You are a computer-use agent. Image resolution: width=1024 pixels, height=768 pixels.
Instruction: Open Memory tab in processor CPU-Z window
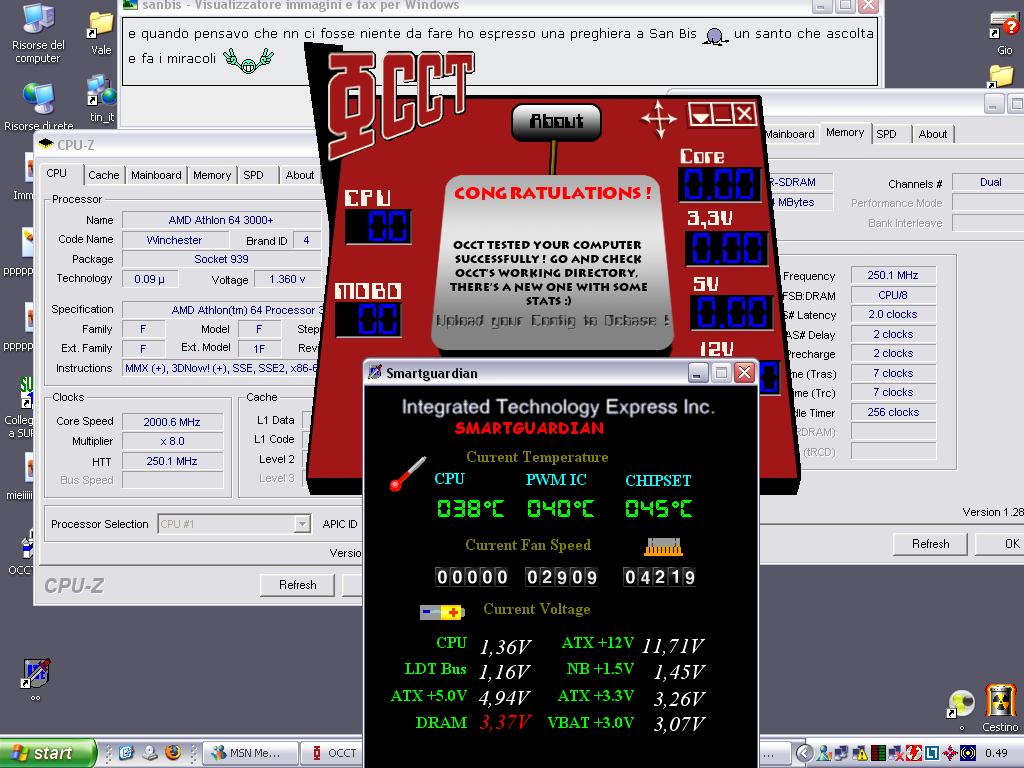[212, 175]
